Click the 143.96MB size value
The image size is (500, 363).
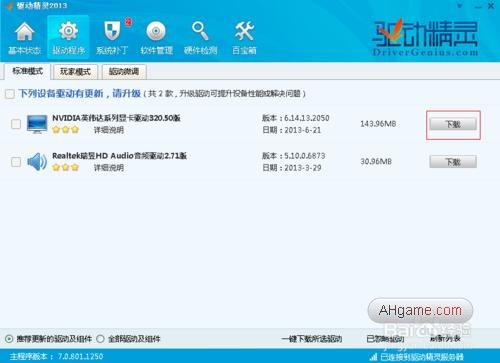pyautogui.click(x=378, y=124)
